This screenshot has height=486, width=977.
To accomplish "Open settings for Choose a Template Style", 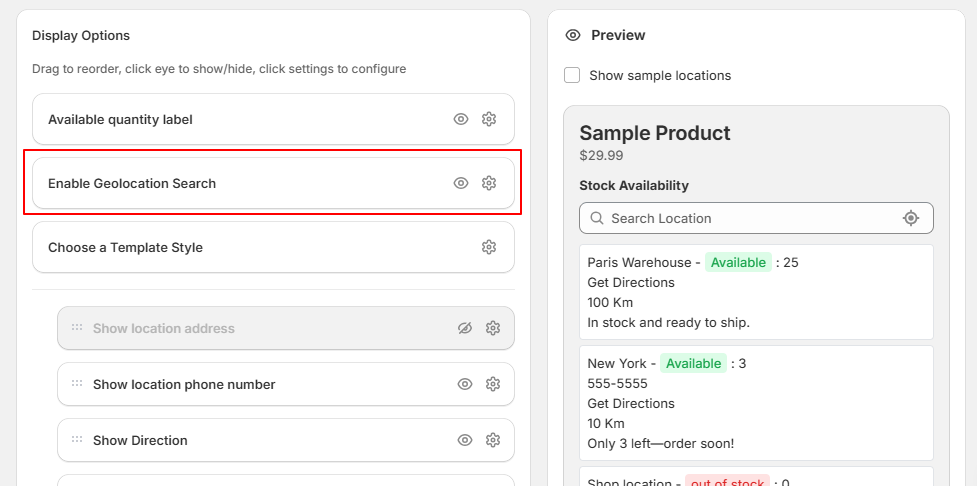I will 489,247.
